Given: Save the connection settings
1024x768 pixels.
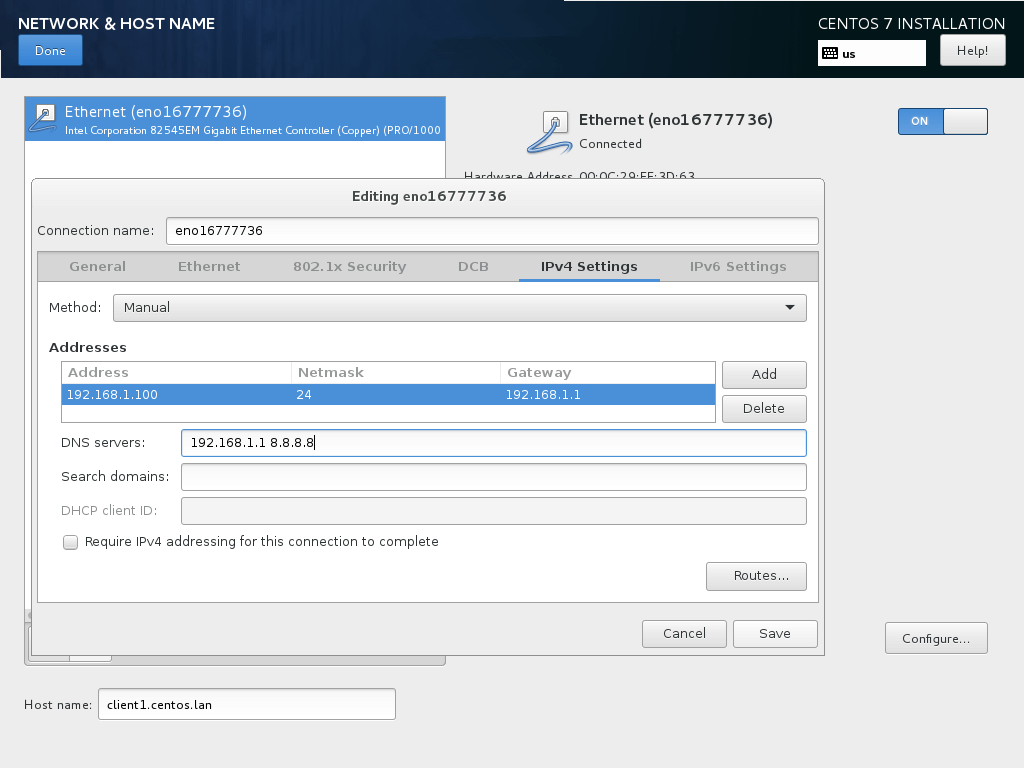Looking at the screenshot, I should click(775, 633).
